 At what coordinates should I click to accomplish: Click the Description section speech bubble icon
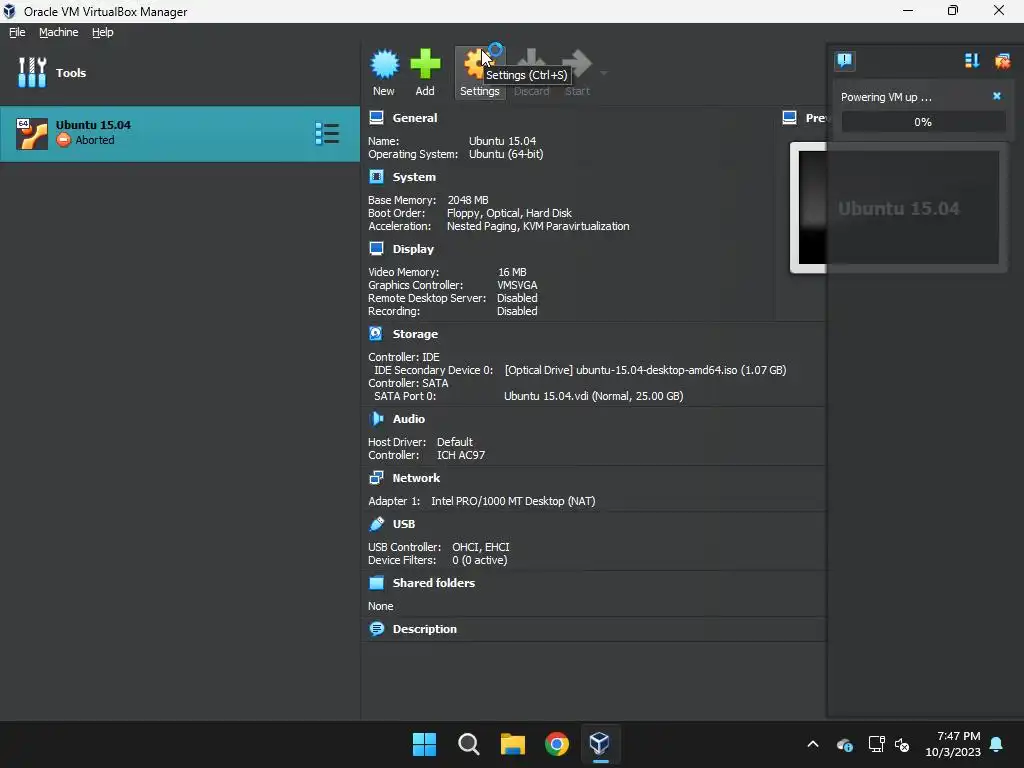[376, 629]
